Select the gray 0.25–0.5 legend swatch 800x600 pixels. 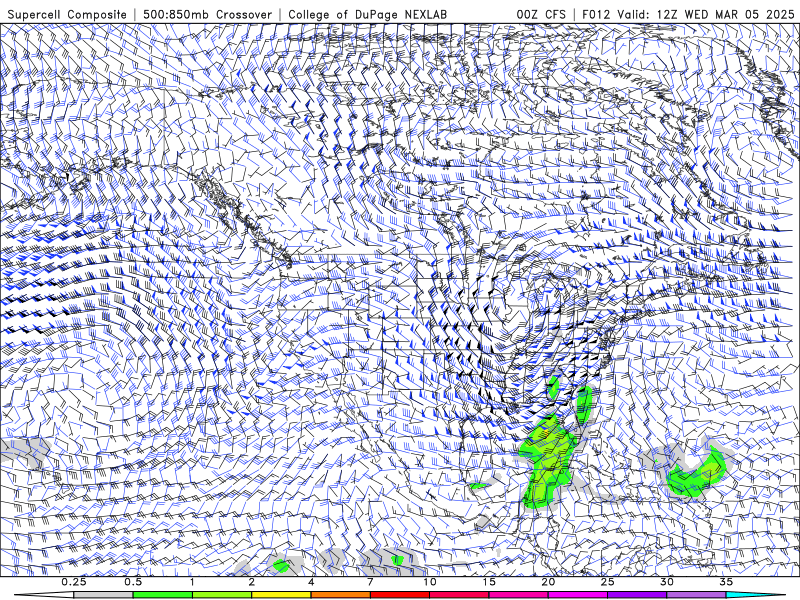(103, 595)
